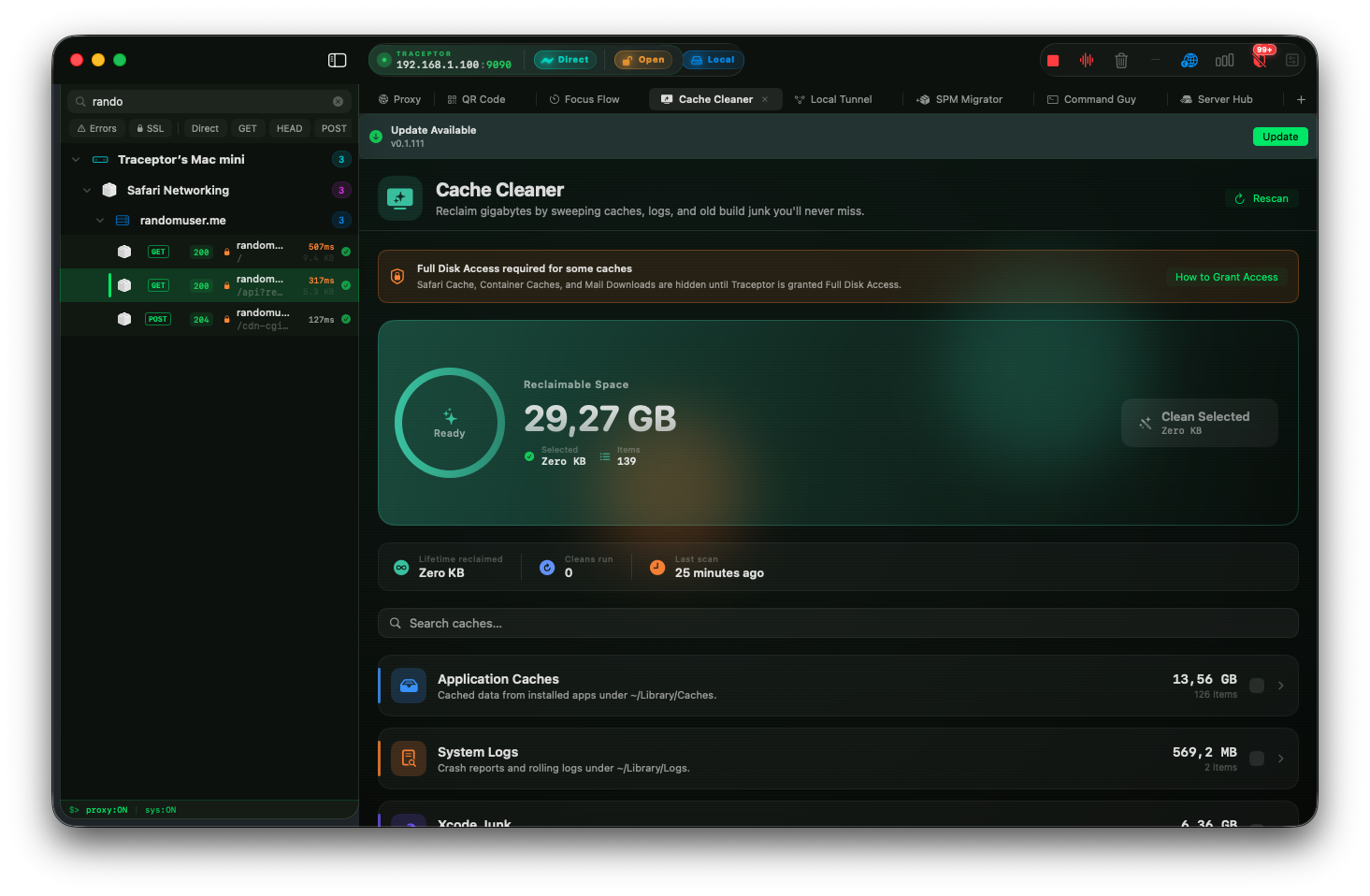Click the Update Available download icon
The height and width of the screenshot is (896, 1370).
(376, 137)
